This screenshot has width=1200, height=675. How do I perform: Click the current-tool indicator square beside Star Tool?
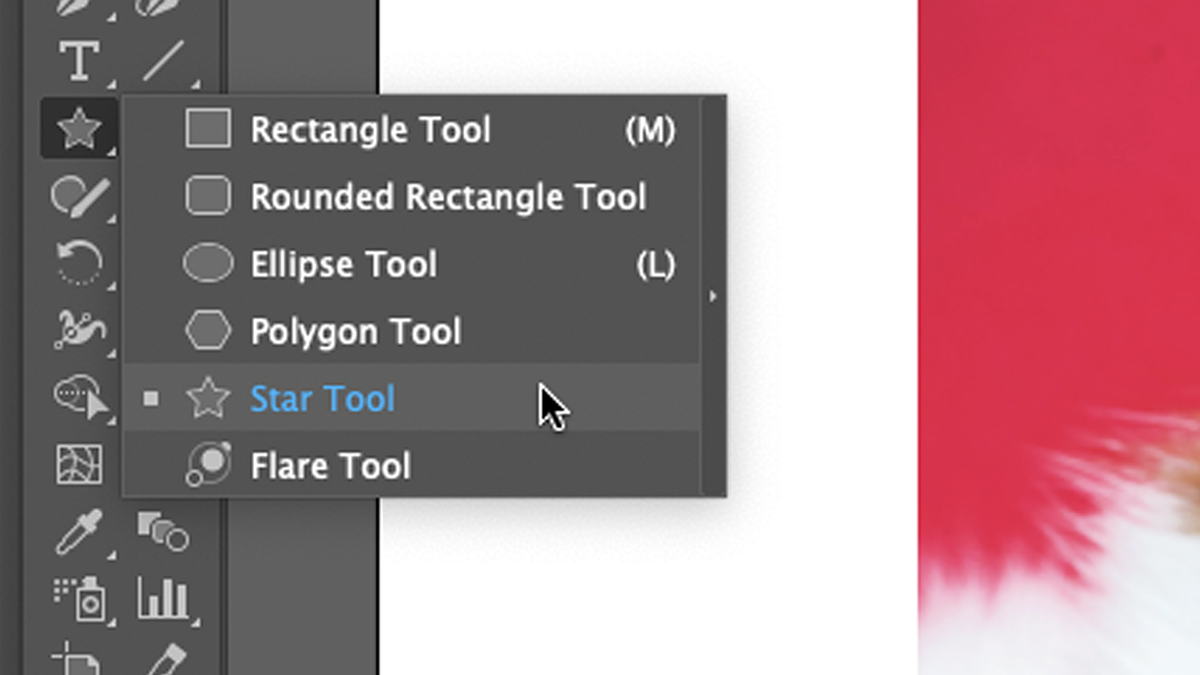tap(152, 398)
